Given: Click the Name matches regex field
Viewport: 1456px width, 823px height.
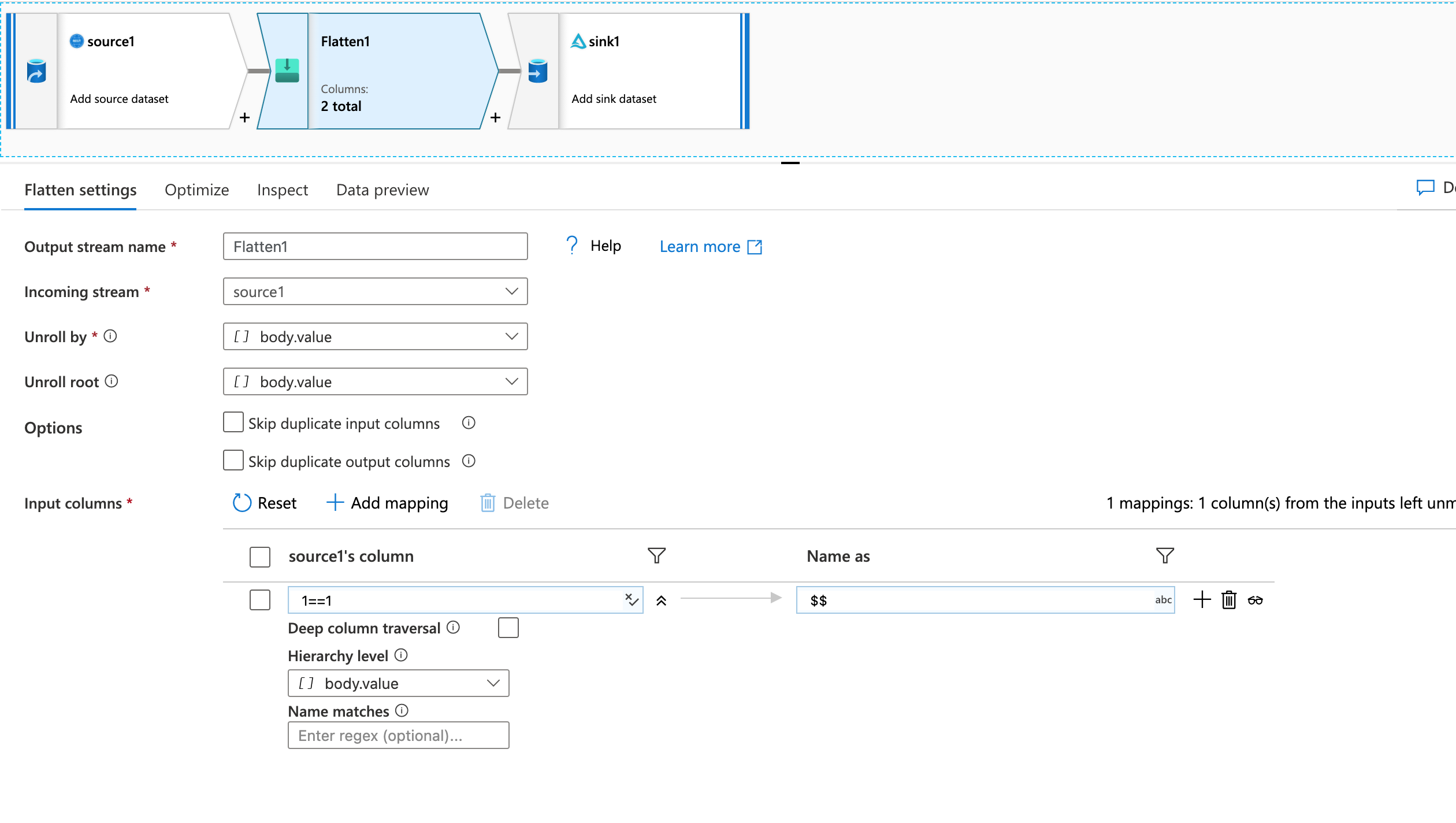Looking at the screenshot, I should point(398,735).
